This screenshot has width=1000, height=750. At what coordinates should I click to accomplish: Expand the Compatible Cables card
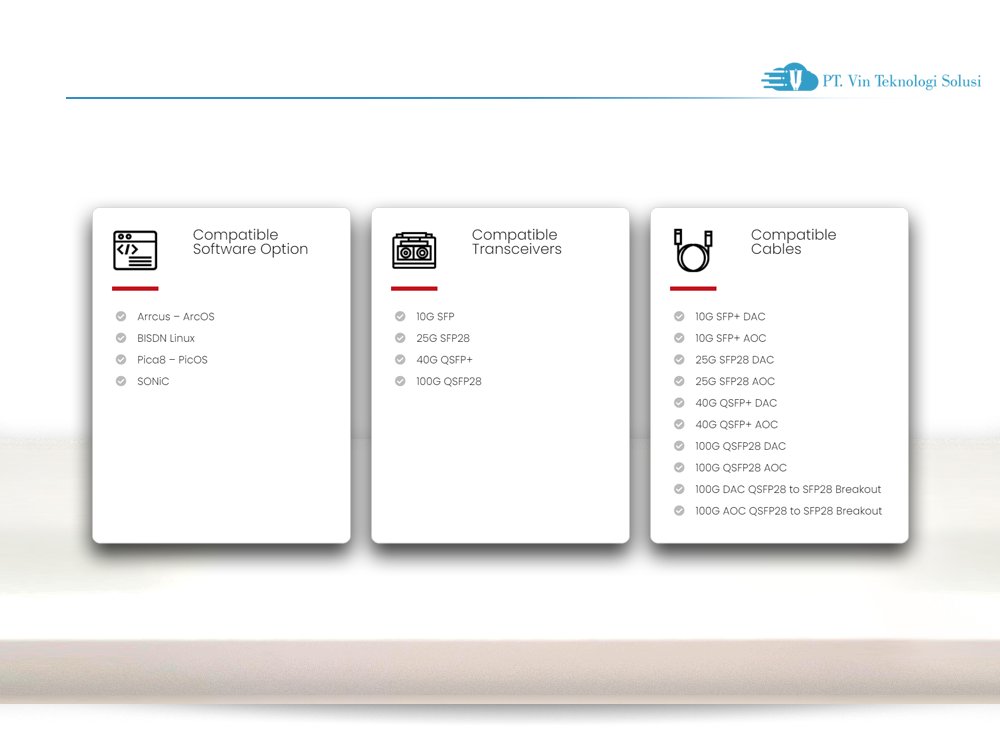(779, 530)
